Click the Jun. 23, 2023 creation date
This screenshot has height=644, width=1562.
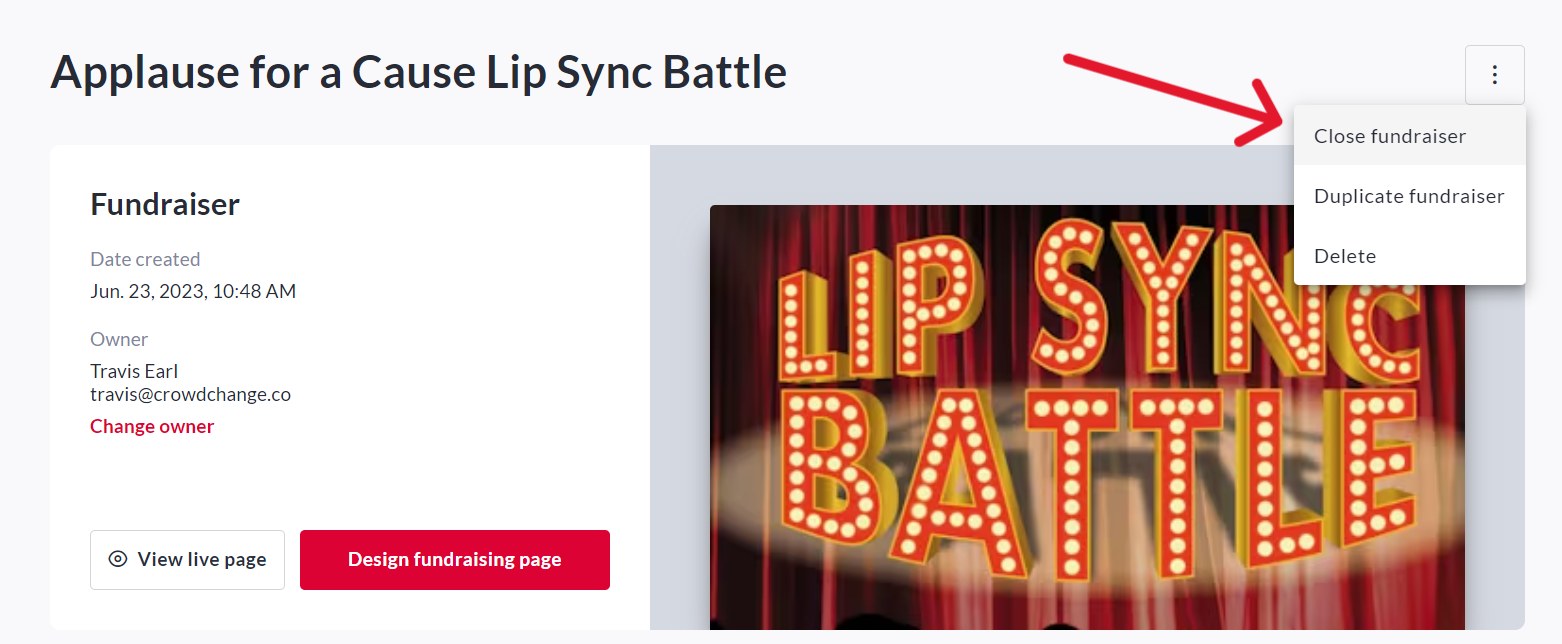point(193,291)
